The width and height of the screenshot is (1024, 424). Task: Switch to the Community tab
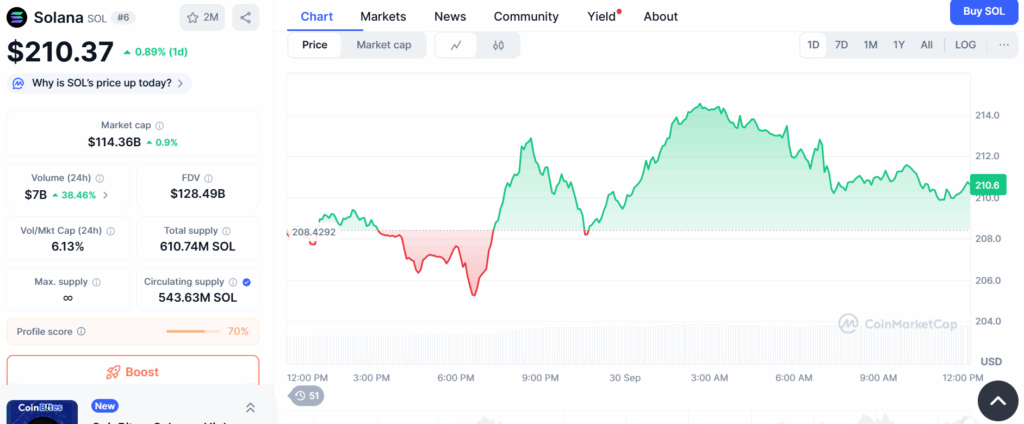(x=526, y=16)
